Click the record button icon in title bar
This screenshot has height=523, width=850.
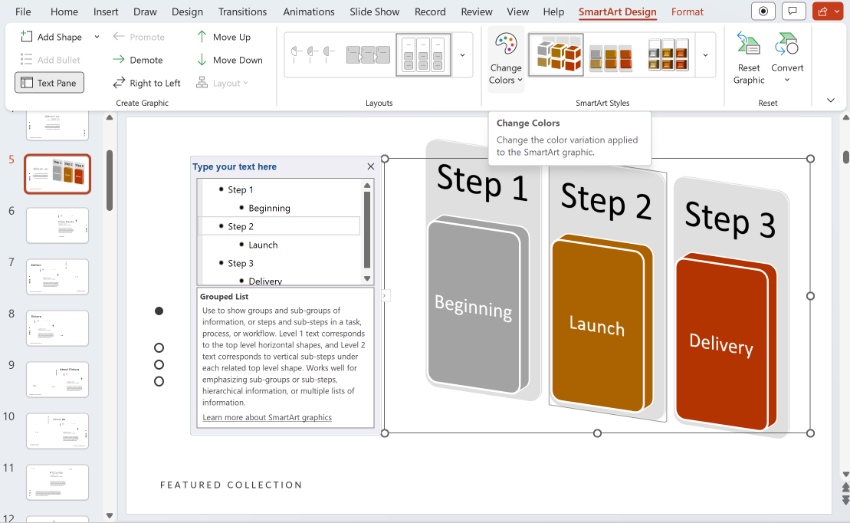[763, 11]
